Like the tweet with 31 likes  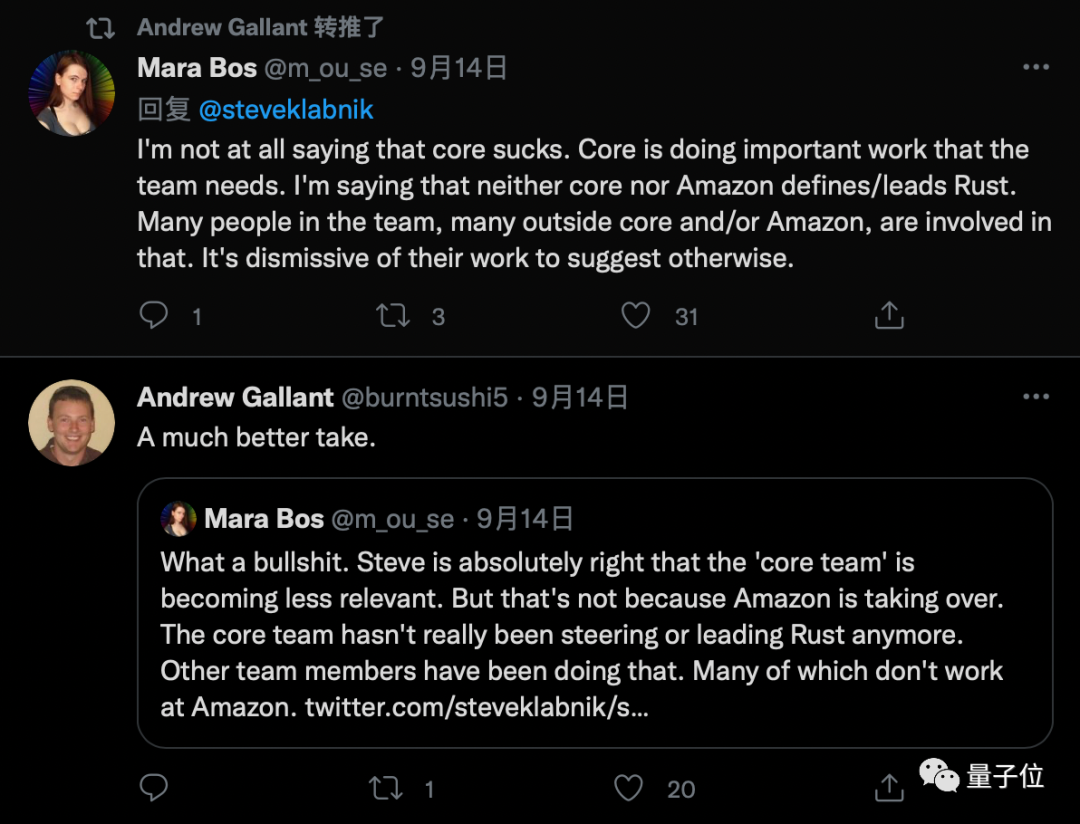[x=636, y=316]
